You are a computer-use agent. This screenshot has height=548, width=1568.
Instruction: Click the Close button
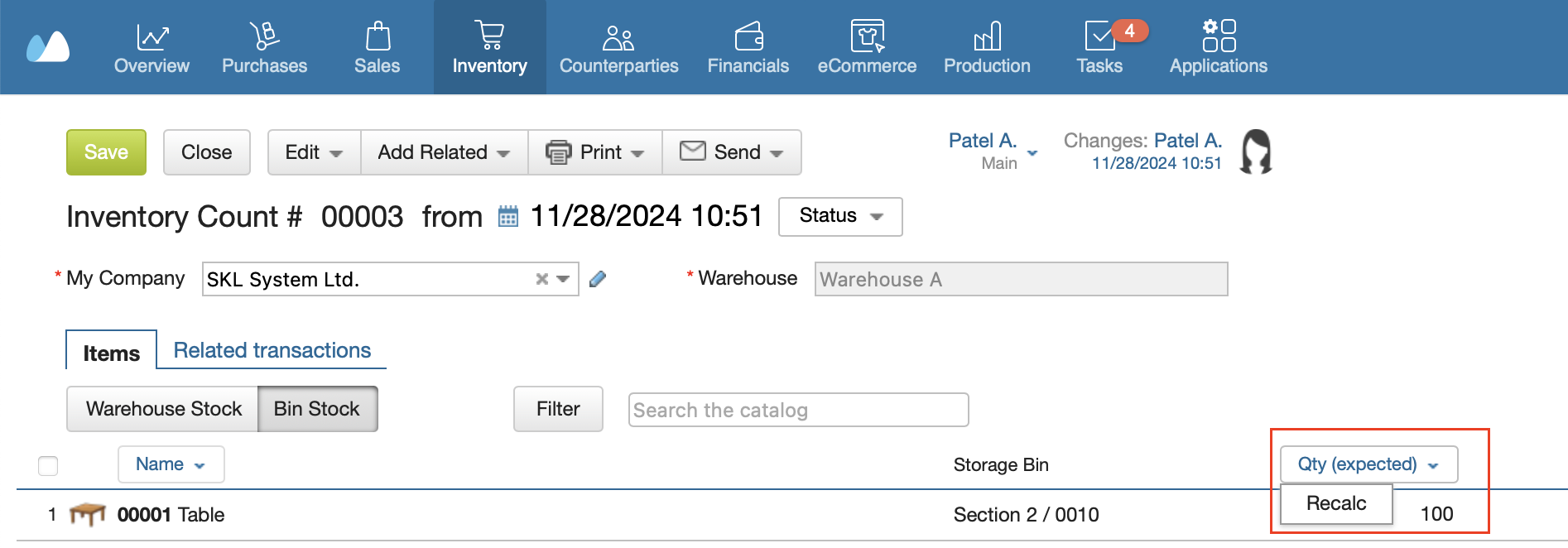(x=207, y=152)
